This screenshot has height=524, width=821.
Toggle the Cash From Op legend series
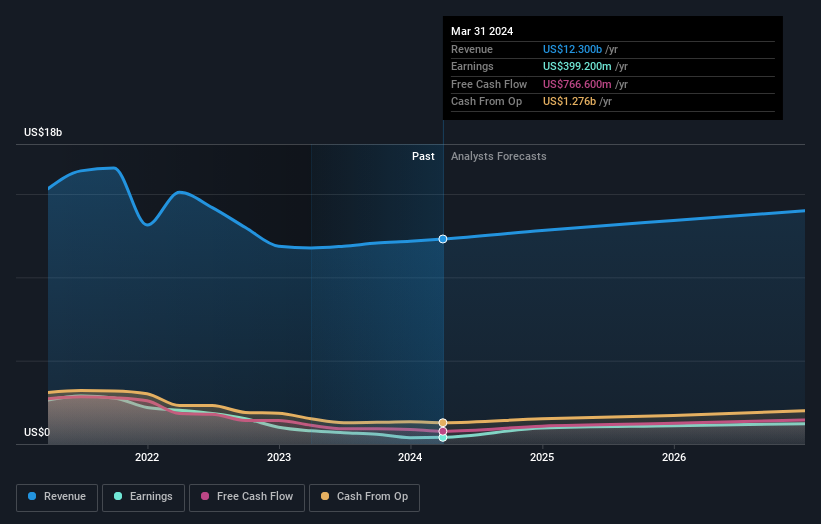pos(364,497)
